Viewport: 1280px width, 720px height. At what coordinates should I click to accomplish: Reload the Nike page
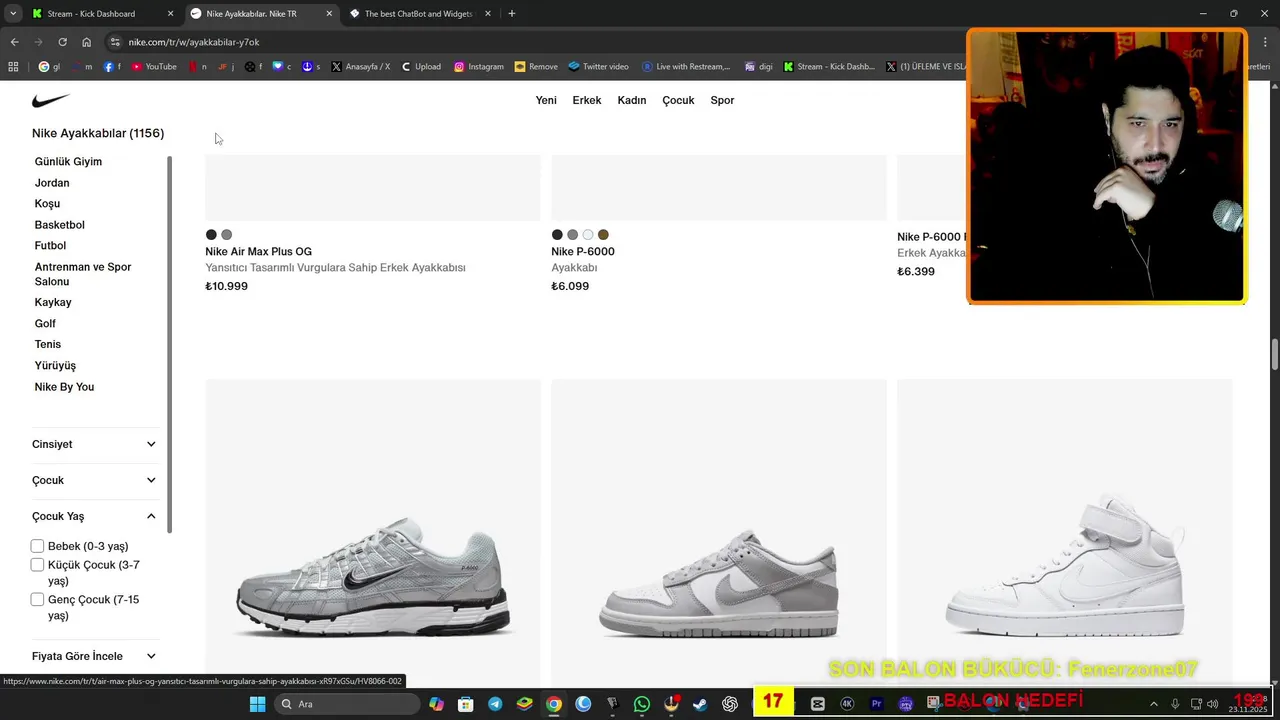62,42
